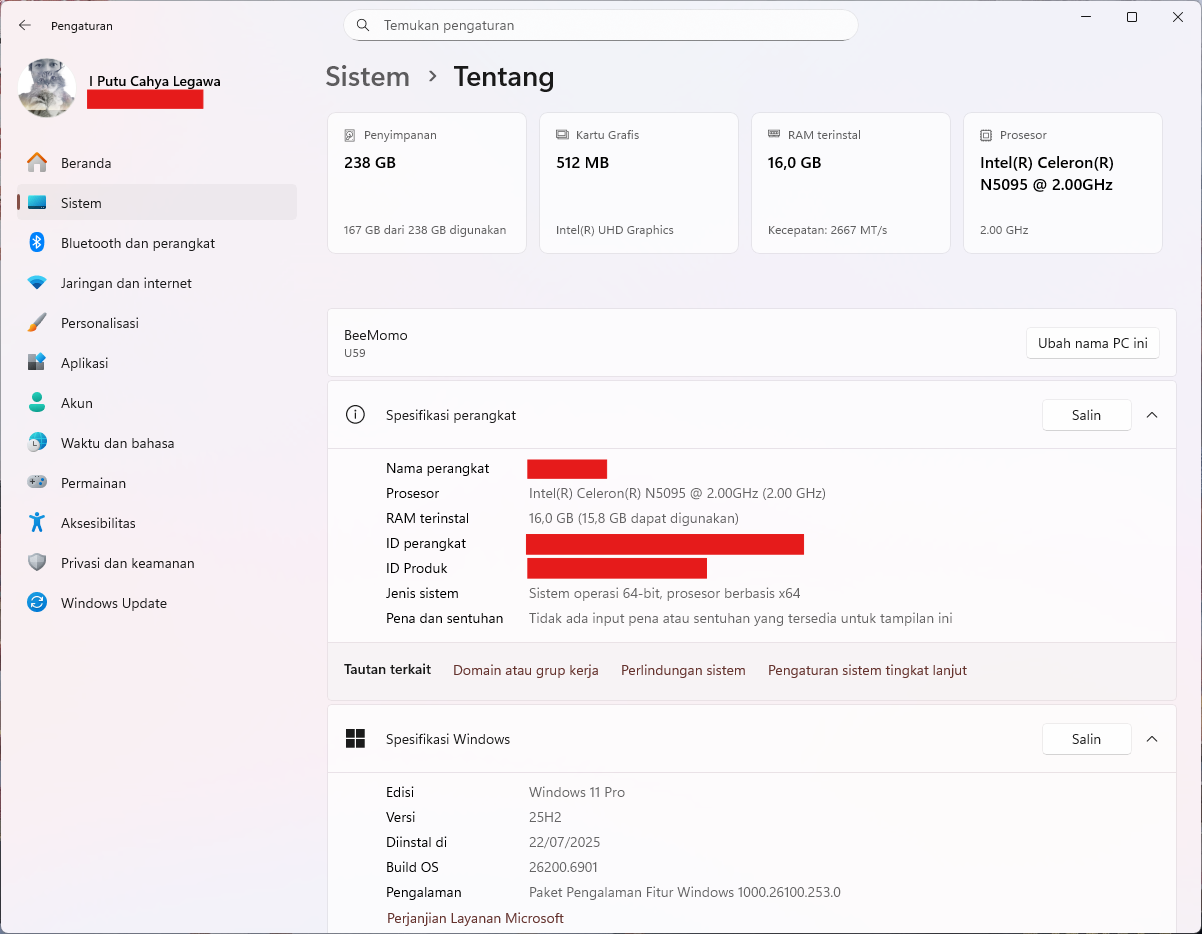Screen dimensions: 1202x934
Task: Open the Penyimpanan 238 GB card
Action: [427, 183]
